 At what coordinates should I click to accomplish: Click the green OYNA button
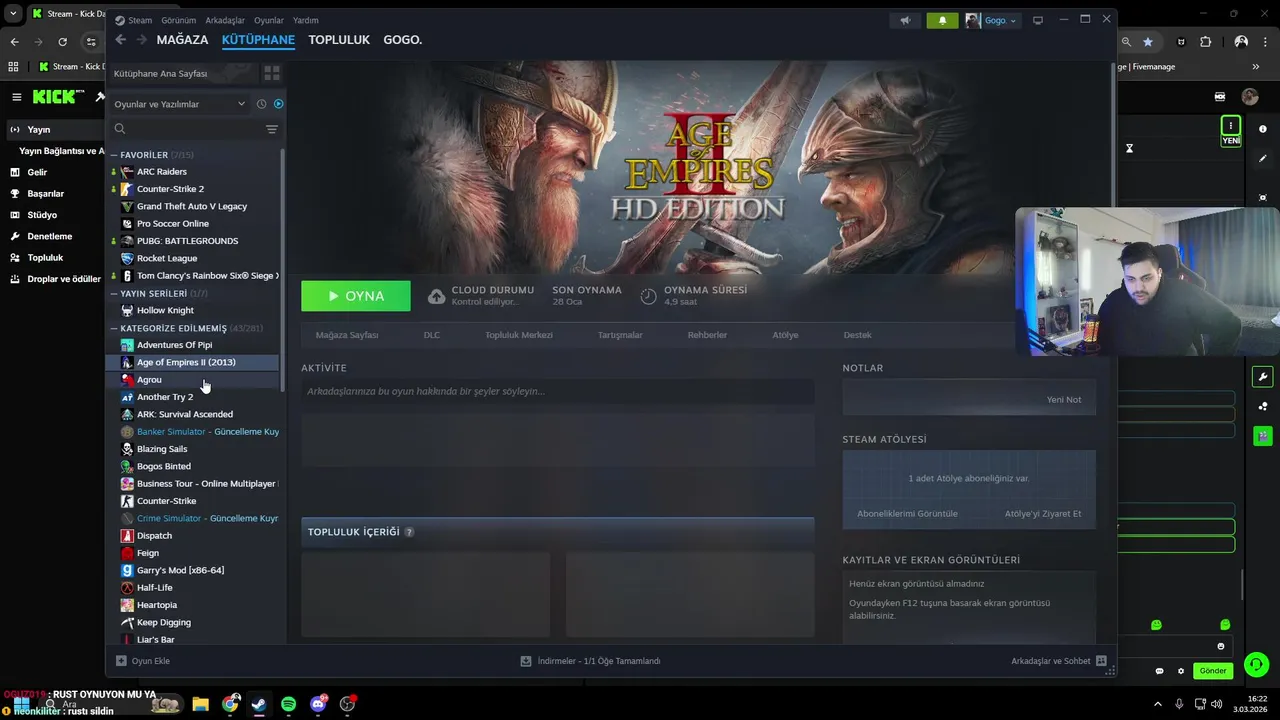356,296
